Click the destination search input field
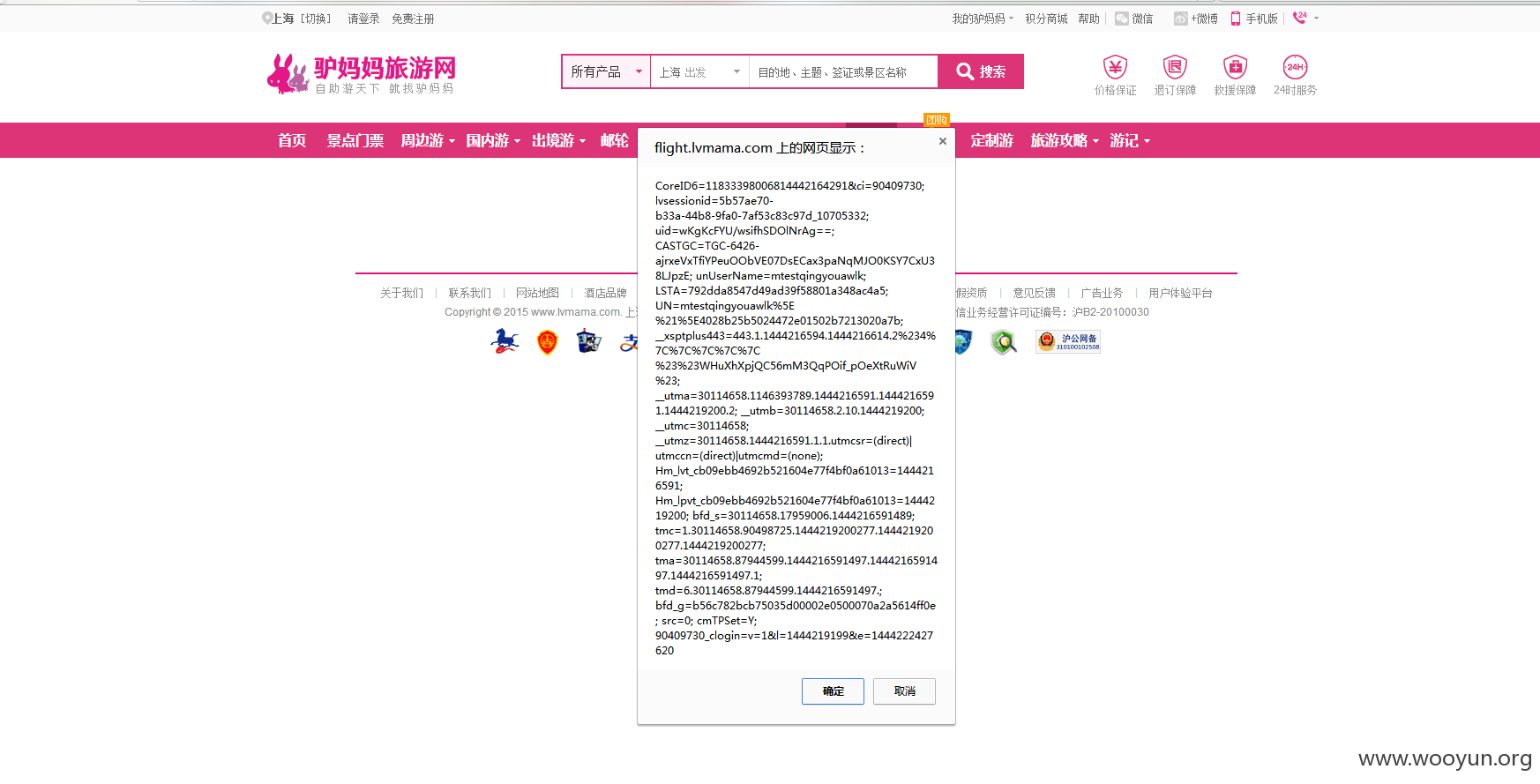Screen dimensions: 1540x784 843,71
